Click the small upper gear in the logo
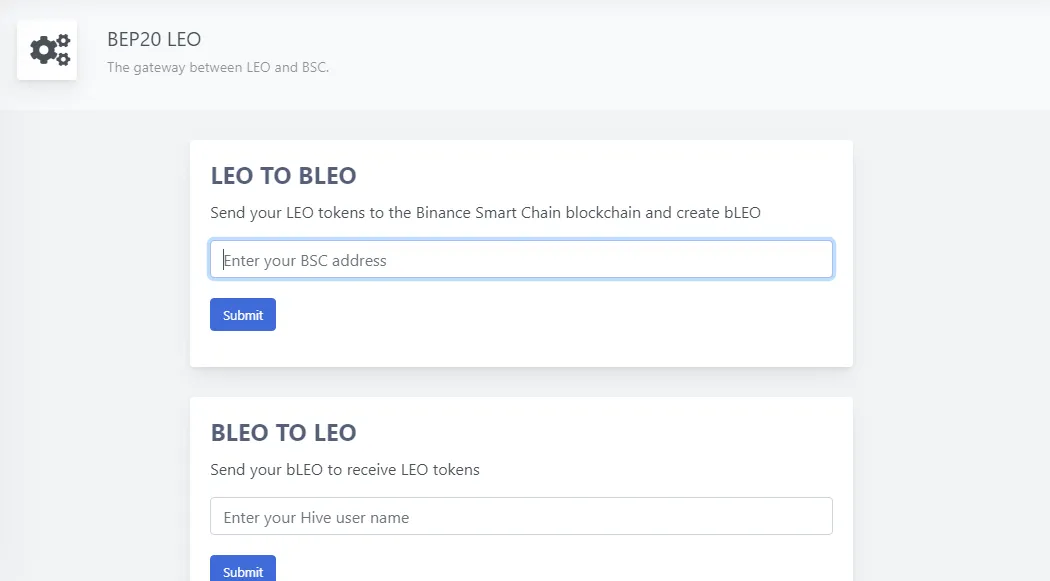This screenshot has height=581, width=1050. [63, 42]
